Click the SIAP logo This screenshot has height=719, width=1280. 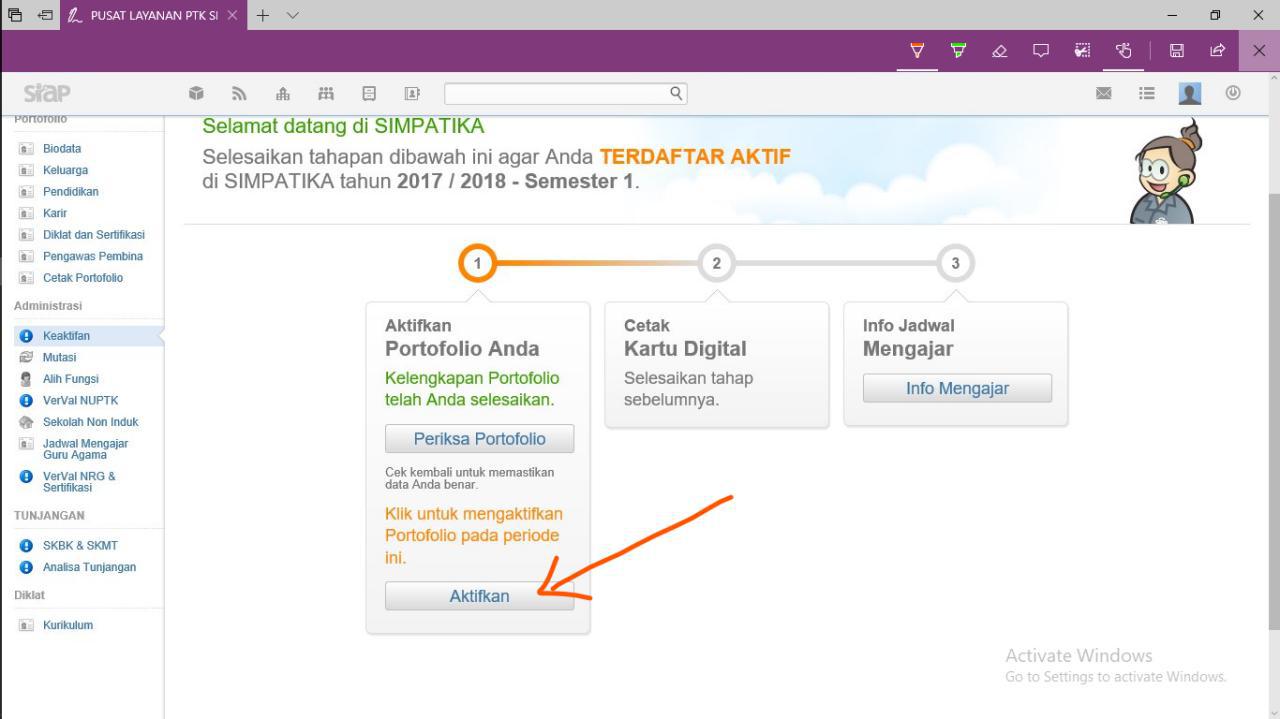(47, 93)
